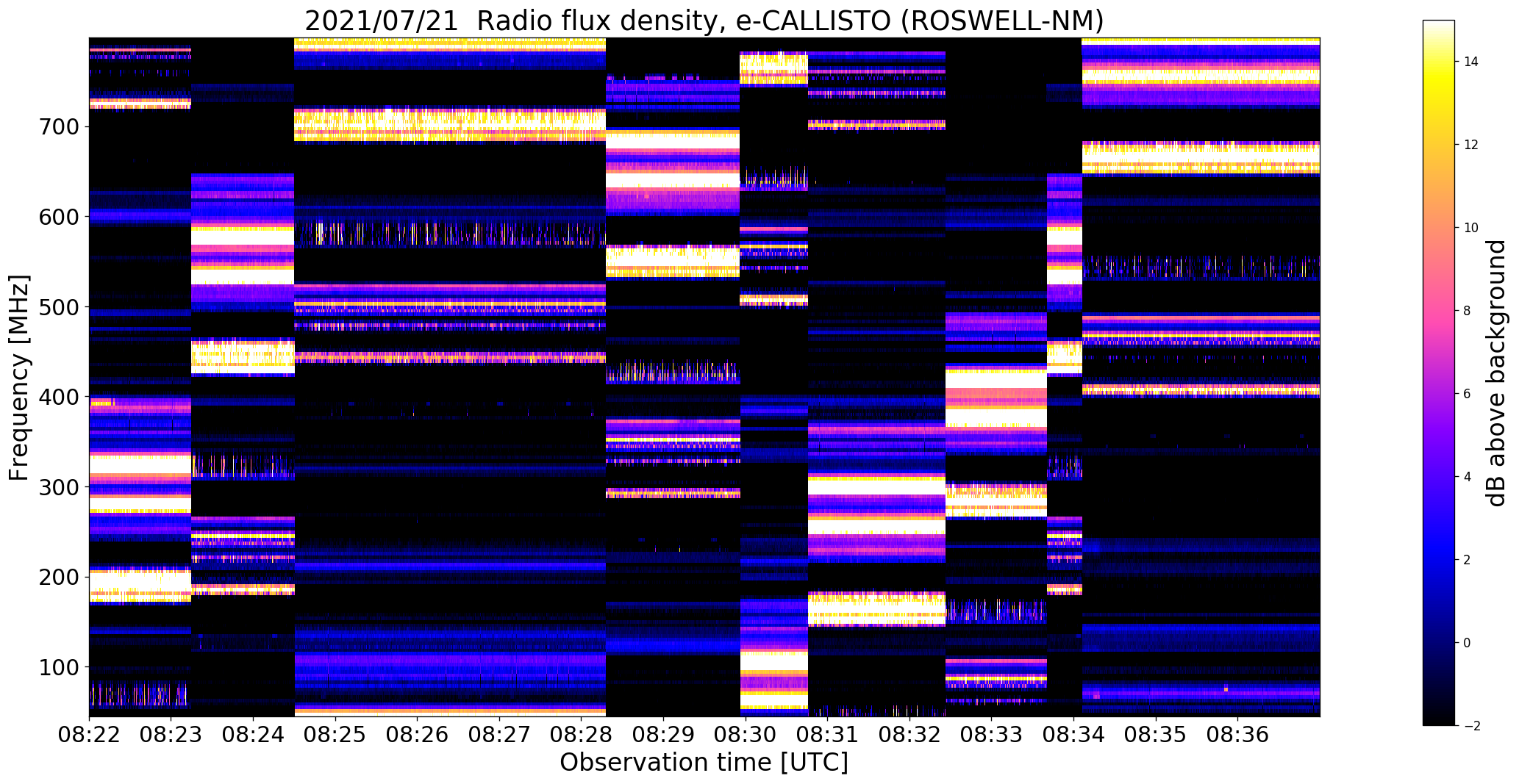Click the dB colorbar gradient strip

1439,373
